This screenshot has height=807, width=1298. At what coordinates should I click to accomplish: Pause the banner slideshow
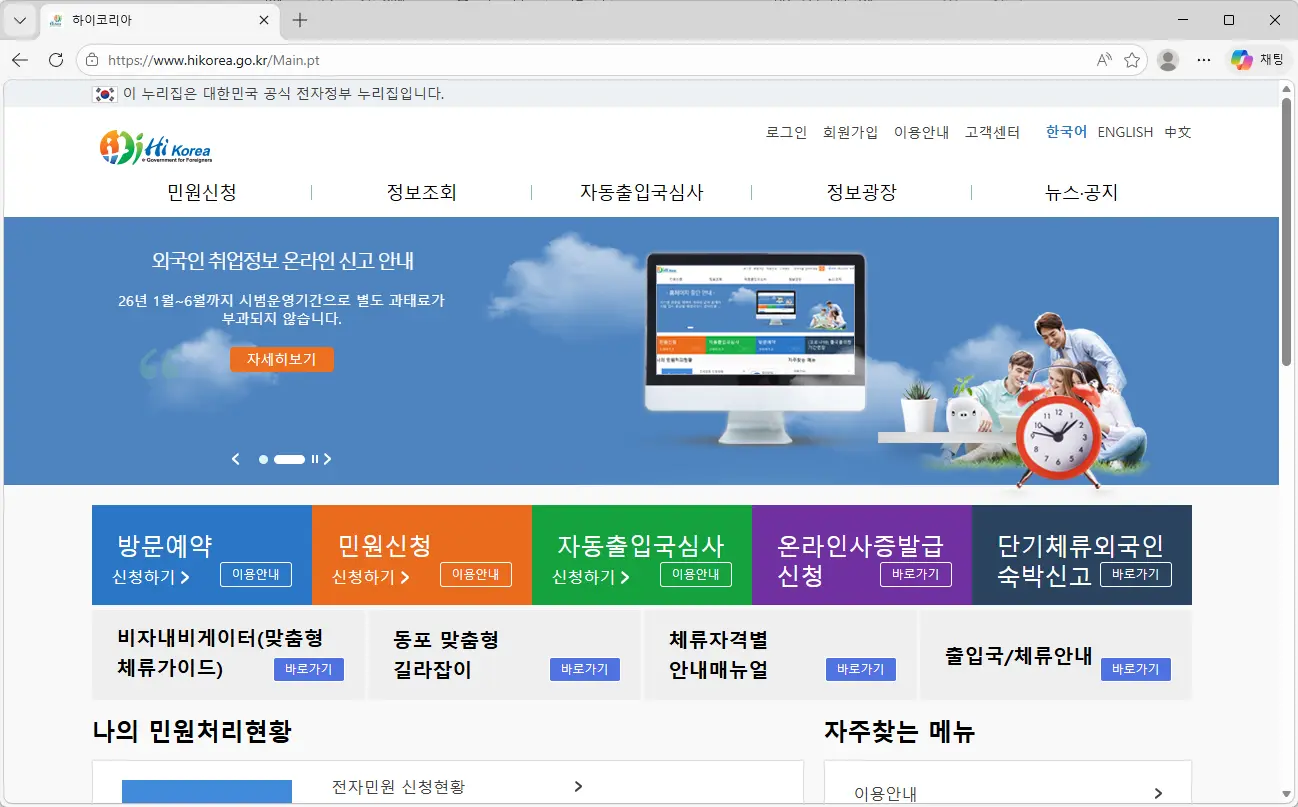314,459
